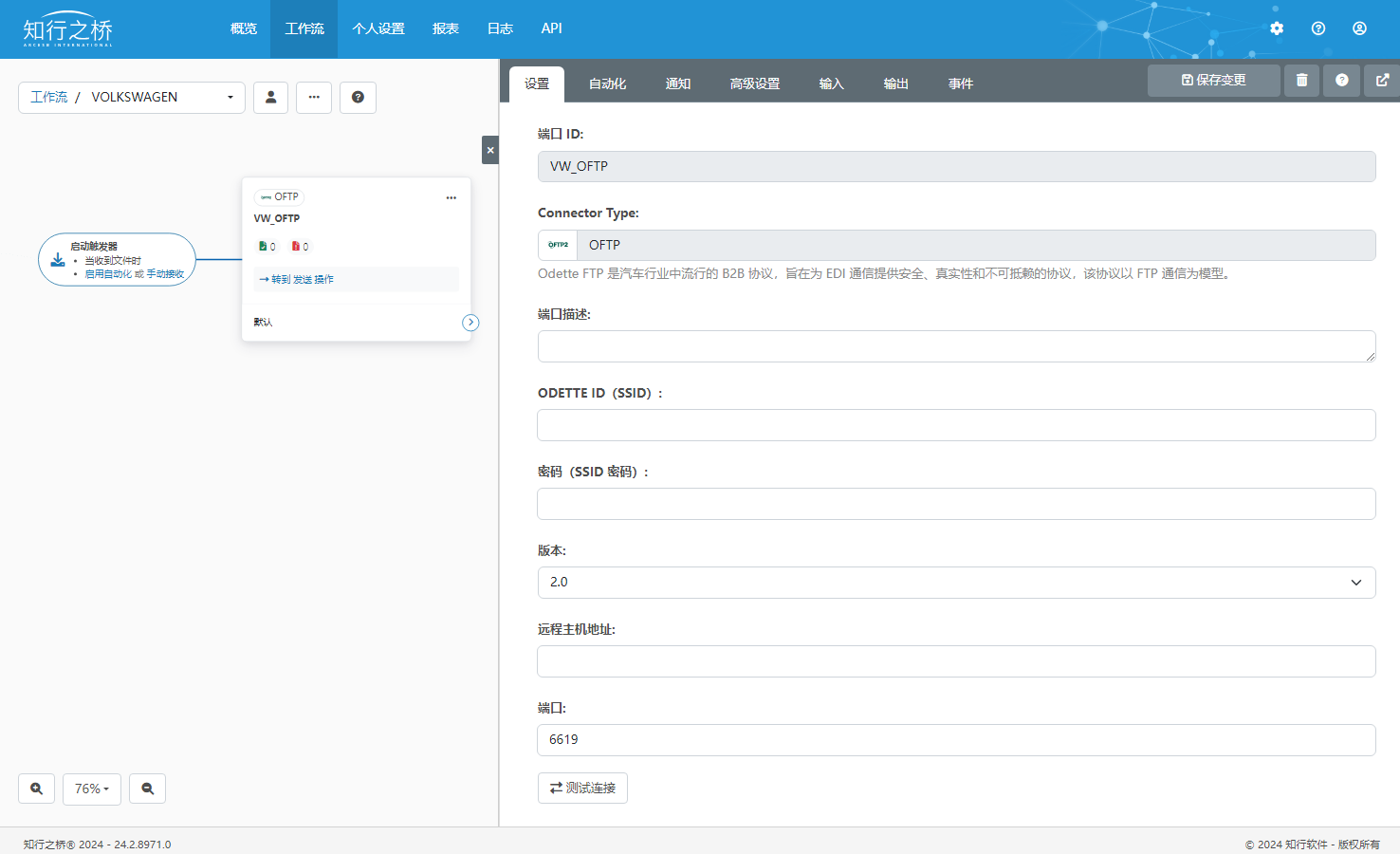The width and height of the screenshot is (1400, 854).
Task: Click the 保存变更 save button
Action: pos(1213,81)
